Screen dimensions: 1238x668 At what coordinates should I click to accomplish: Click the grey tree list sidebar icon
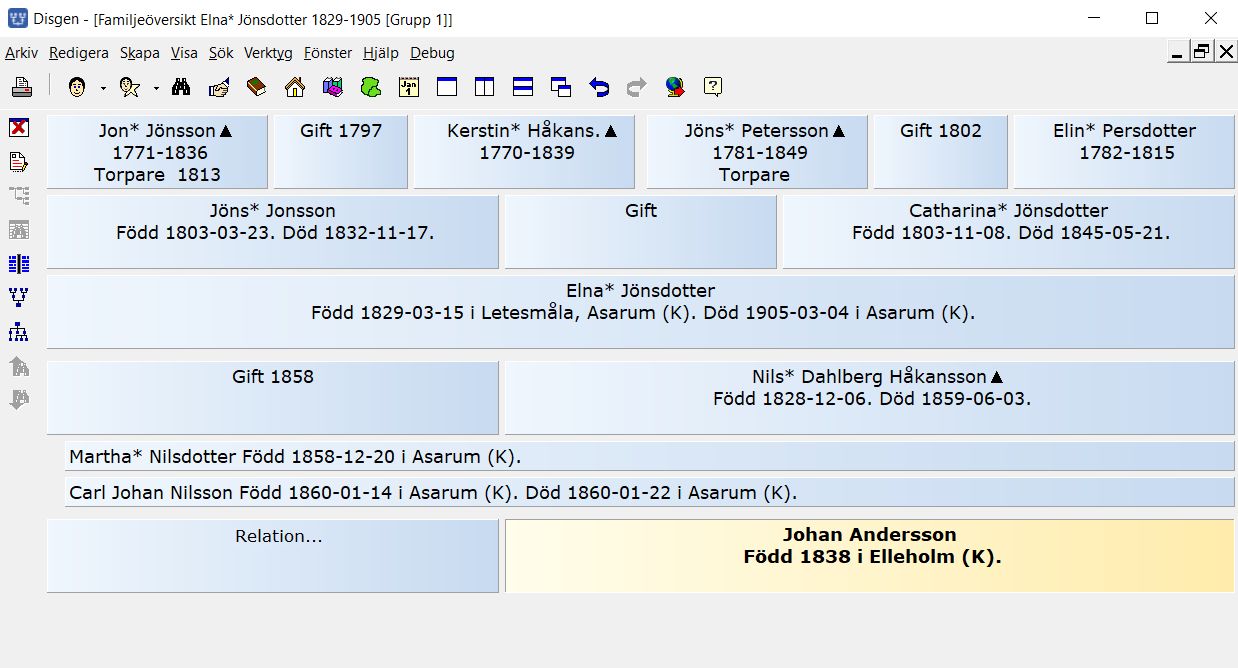pyautogui.click(x=19, y=195)
